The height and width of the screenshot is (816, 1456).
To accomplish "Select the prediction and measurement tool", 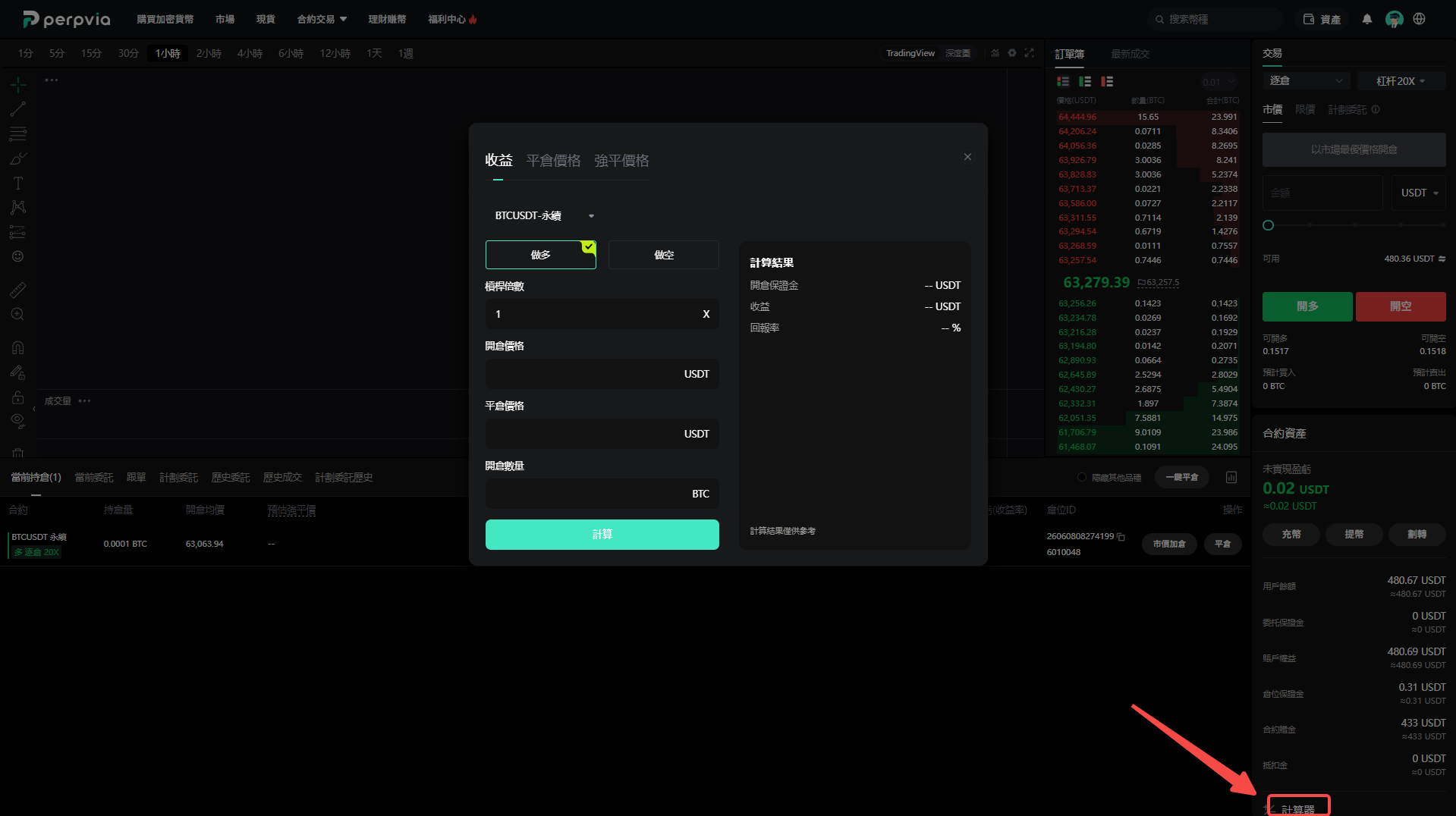I will (x=18, y=232).
